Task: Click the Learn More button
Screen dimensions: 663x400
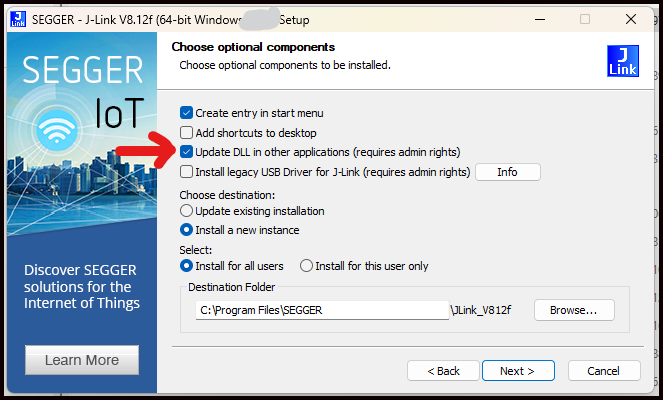Action: [x=82, y=360]
